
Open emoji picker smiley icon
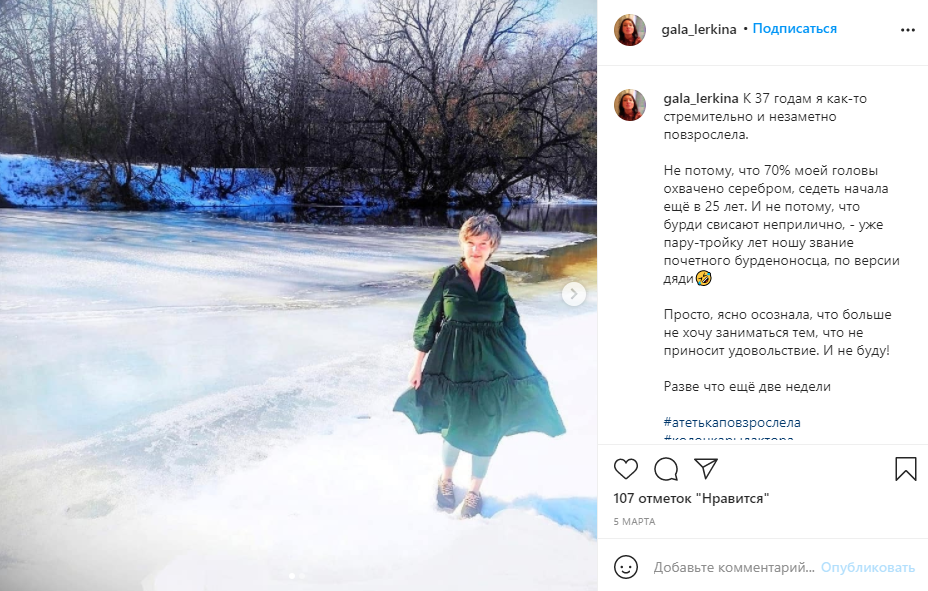[626, 567]
